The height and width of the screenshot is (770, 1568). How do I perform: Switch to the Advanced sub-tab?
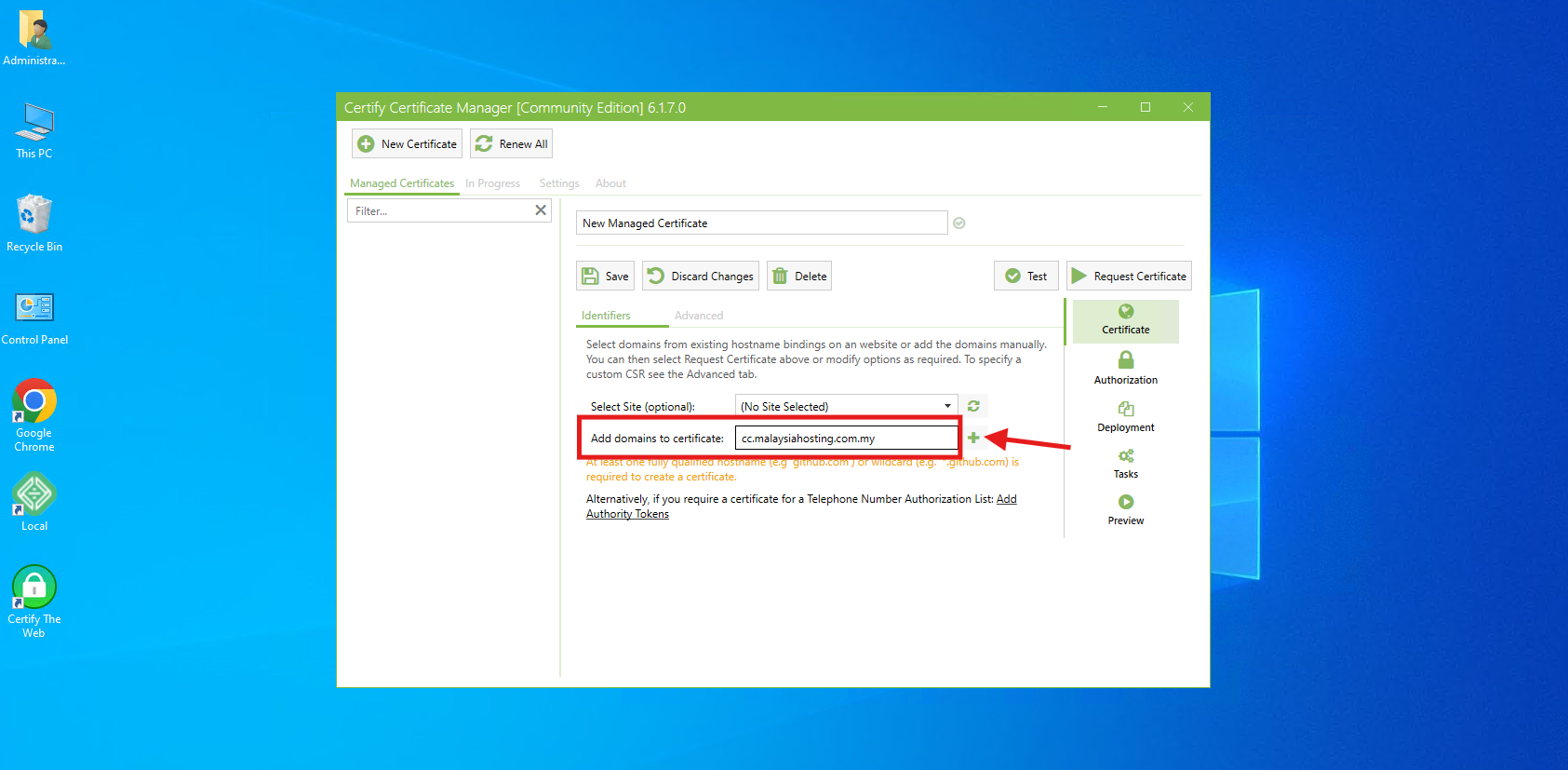click(699, 316)
